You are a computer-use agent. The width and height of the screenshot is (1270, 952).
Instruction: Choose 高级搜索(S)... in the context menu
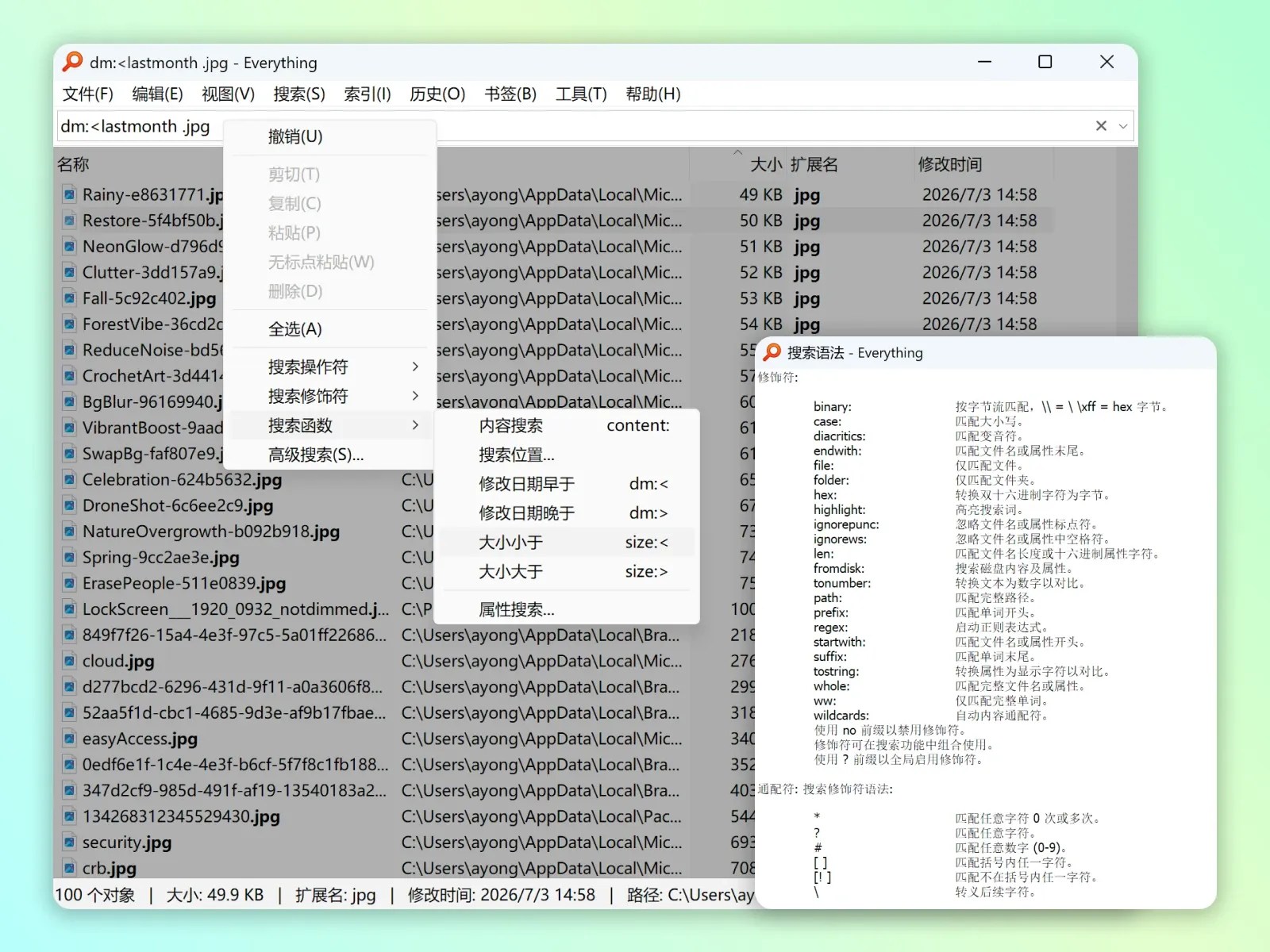pos(330,455)
